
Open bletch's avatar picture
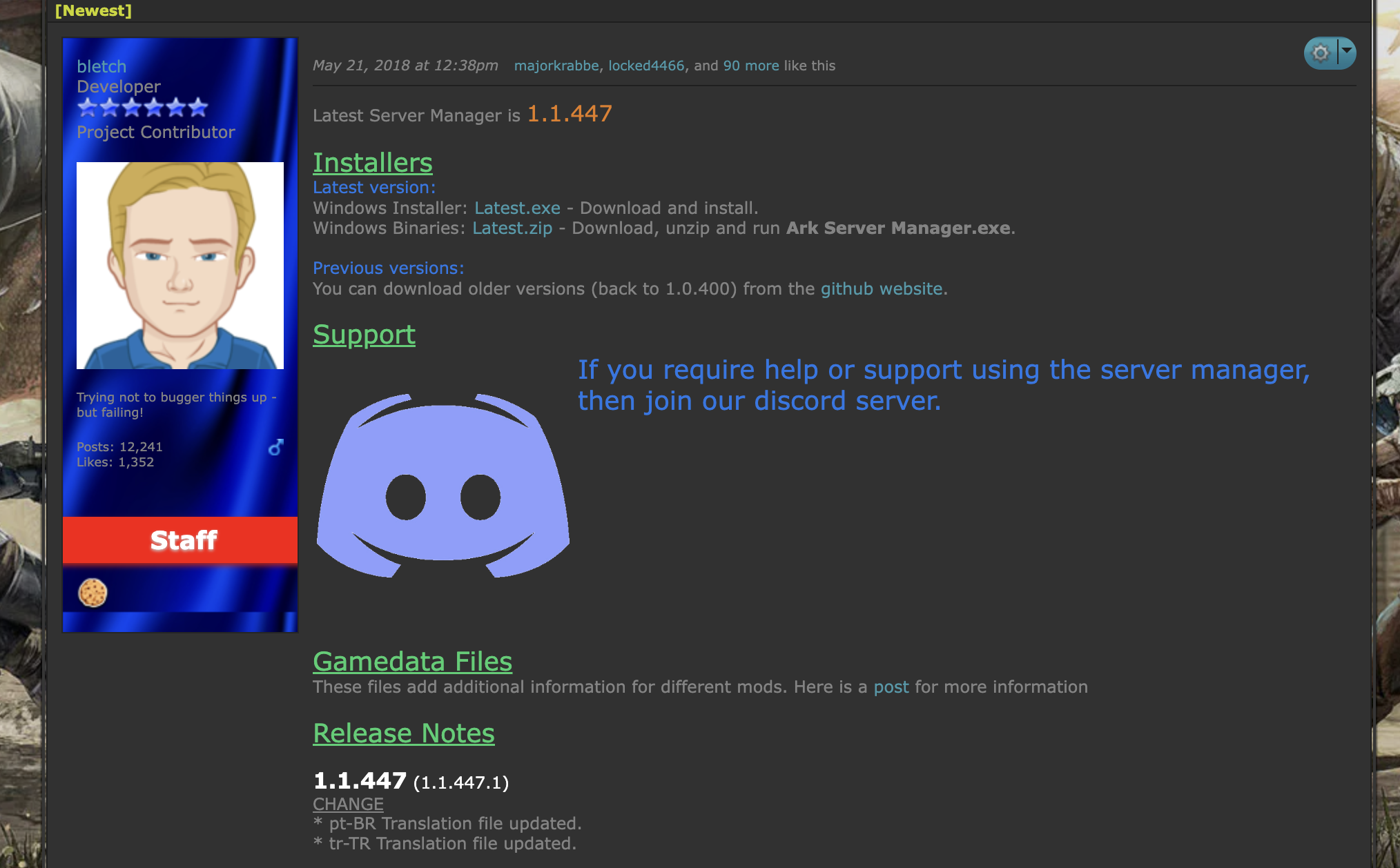click(180, 266)
